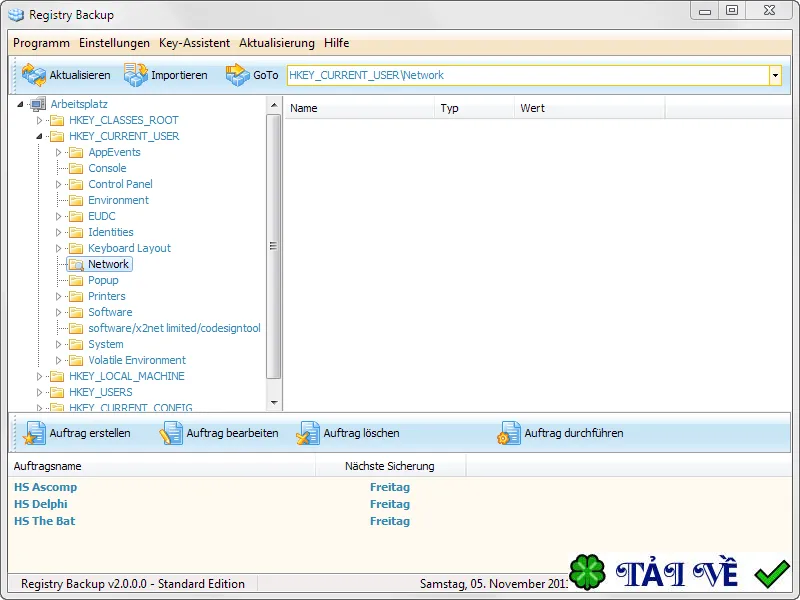Open the registry path dropdown arrow

[775, 76]
